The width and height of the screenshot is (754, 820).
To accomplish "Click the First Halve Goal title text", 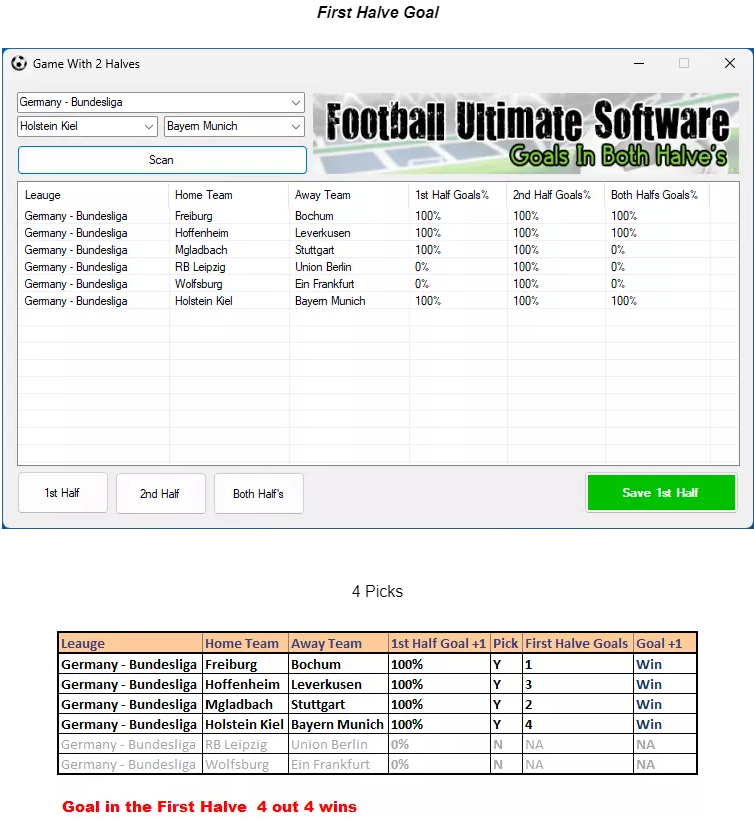I will 378,12.
